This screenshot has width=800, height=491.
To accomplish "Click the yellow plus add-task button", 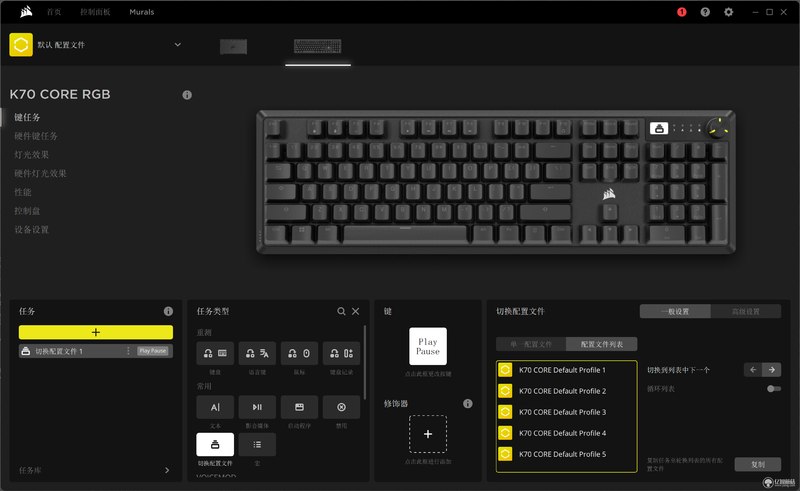I will click(96, 332).
